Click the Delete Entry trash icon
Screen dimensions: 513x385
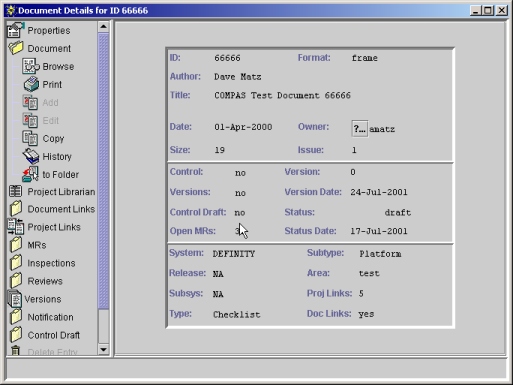(x=15, y=351)
